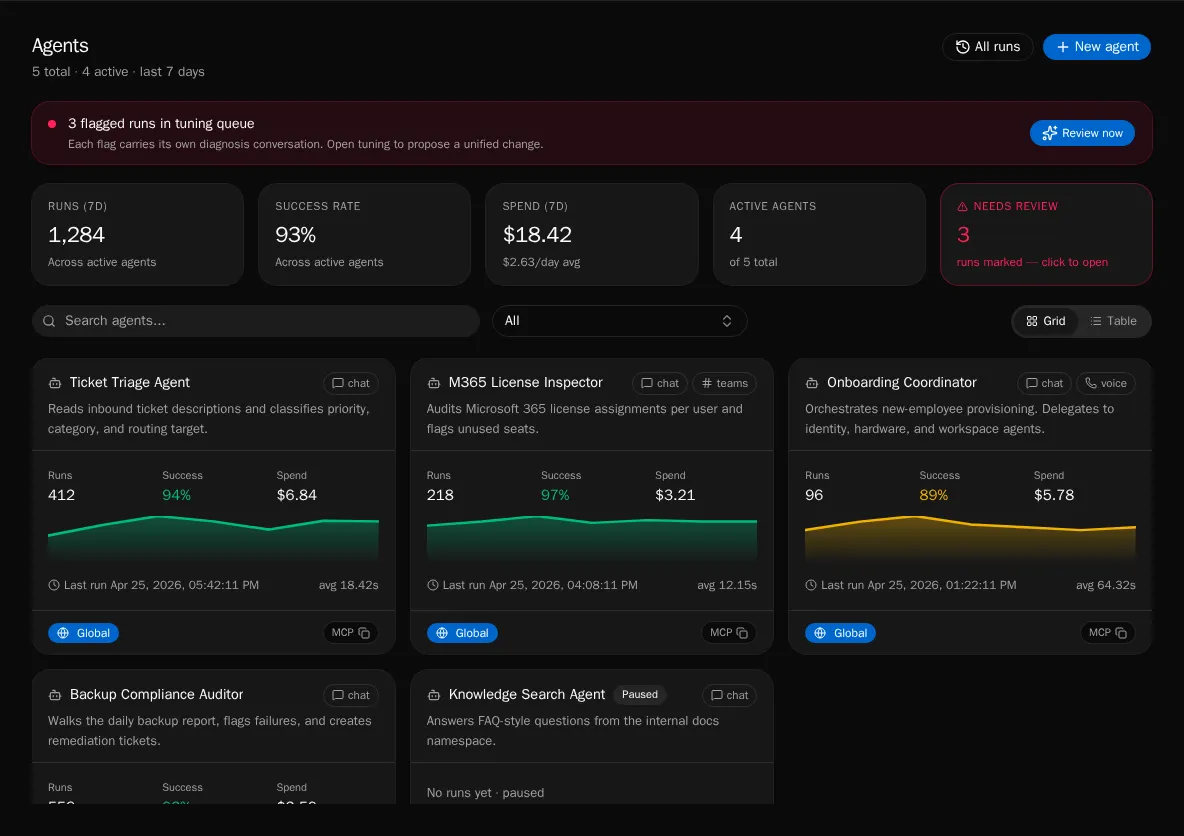Click clock icon by M365 last run
Viewport: 1184px width, 836px height.
[433, 585]
